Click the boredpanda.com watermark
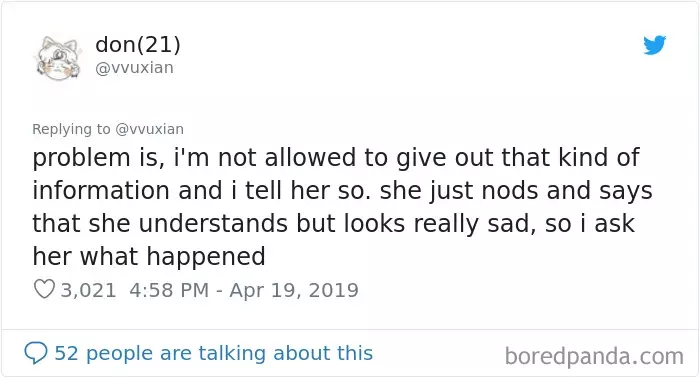 click(x=594, y=356)
